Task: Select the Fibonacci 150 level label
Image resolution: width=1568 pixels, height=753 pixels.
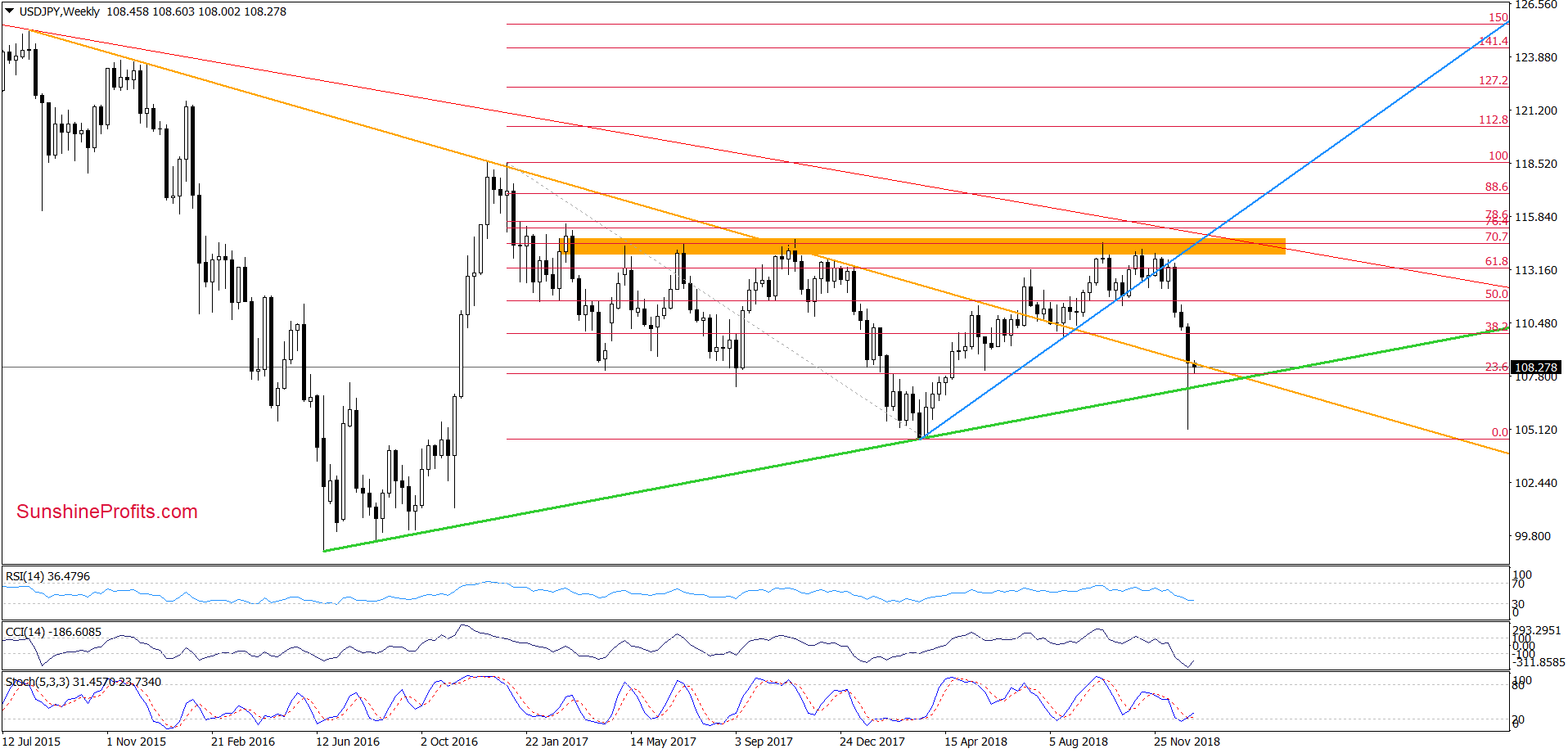Action: (x=1498, y=17)
